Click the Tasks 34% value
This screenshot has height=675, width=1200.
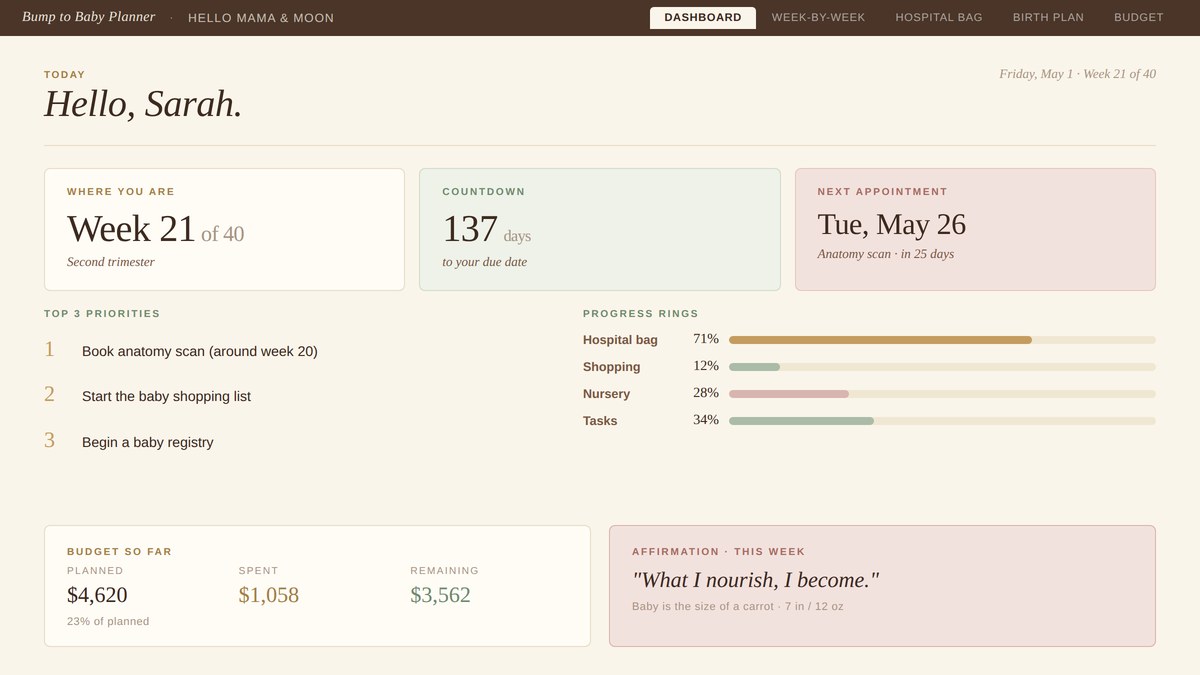point(706,420)
